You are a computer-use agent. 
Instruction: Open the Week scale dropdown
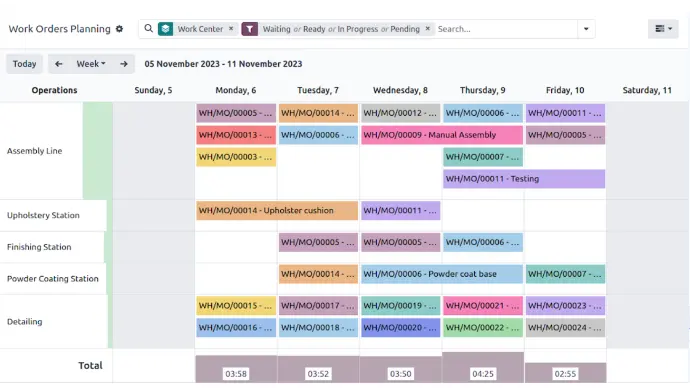pyautogui.click(x=91, y=64)
